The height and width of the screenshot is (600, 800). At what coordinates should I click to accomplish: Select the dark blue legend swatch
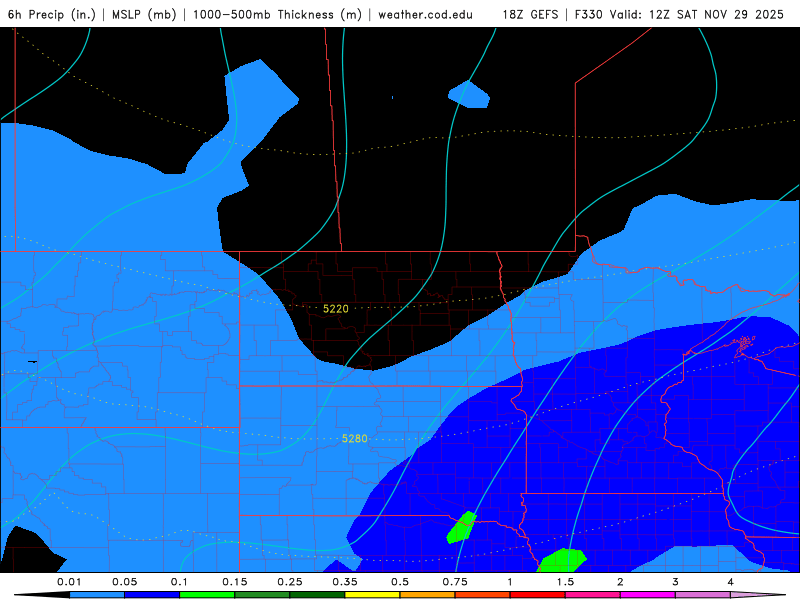pos(152,595)
